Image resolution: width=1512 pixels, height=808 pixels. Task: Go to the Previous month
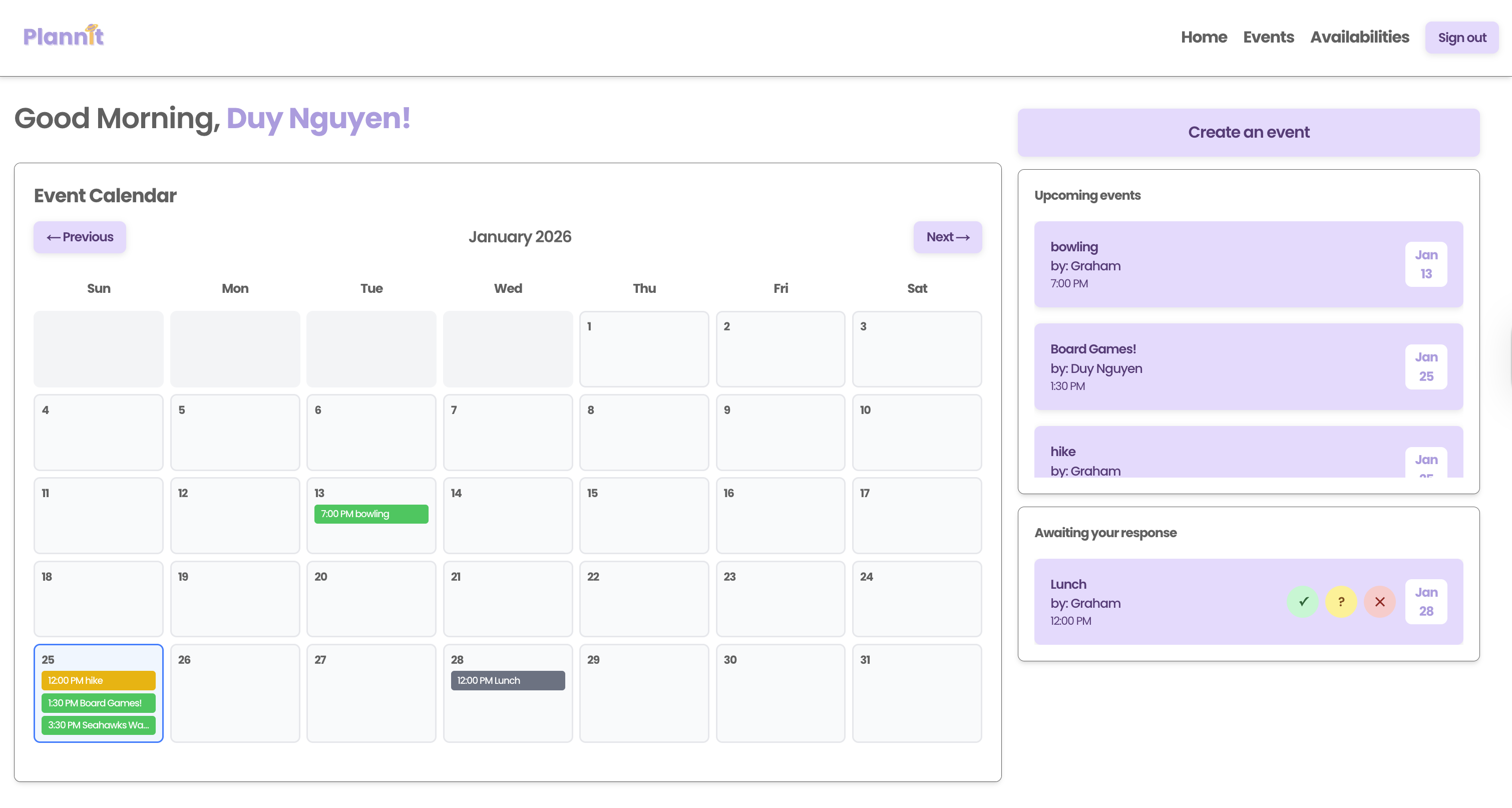pos(80,237)
